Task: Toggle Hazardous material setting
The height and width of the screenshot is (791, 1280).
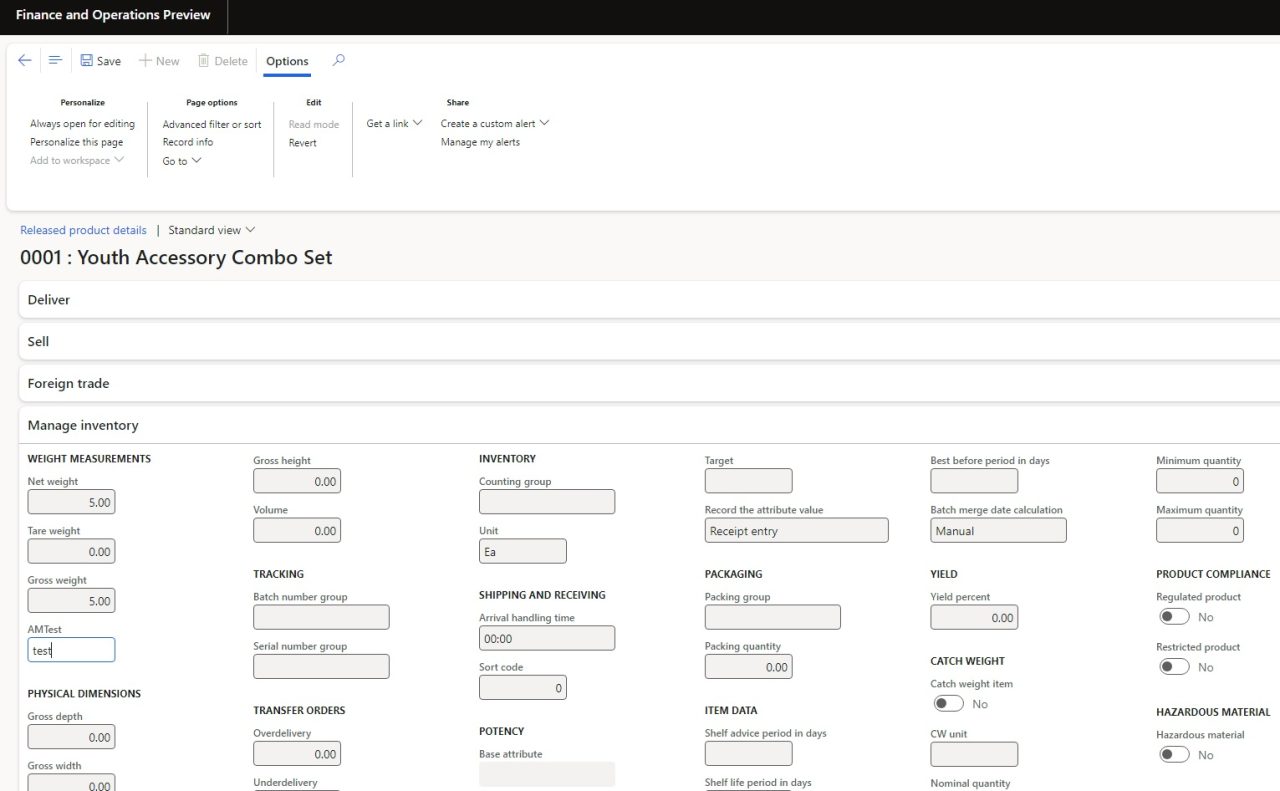Action: coord(1174,754)
